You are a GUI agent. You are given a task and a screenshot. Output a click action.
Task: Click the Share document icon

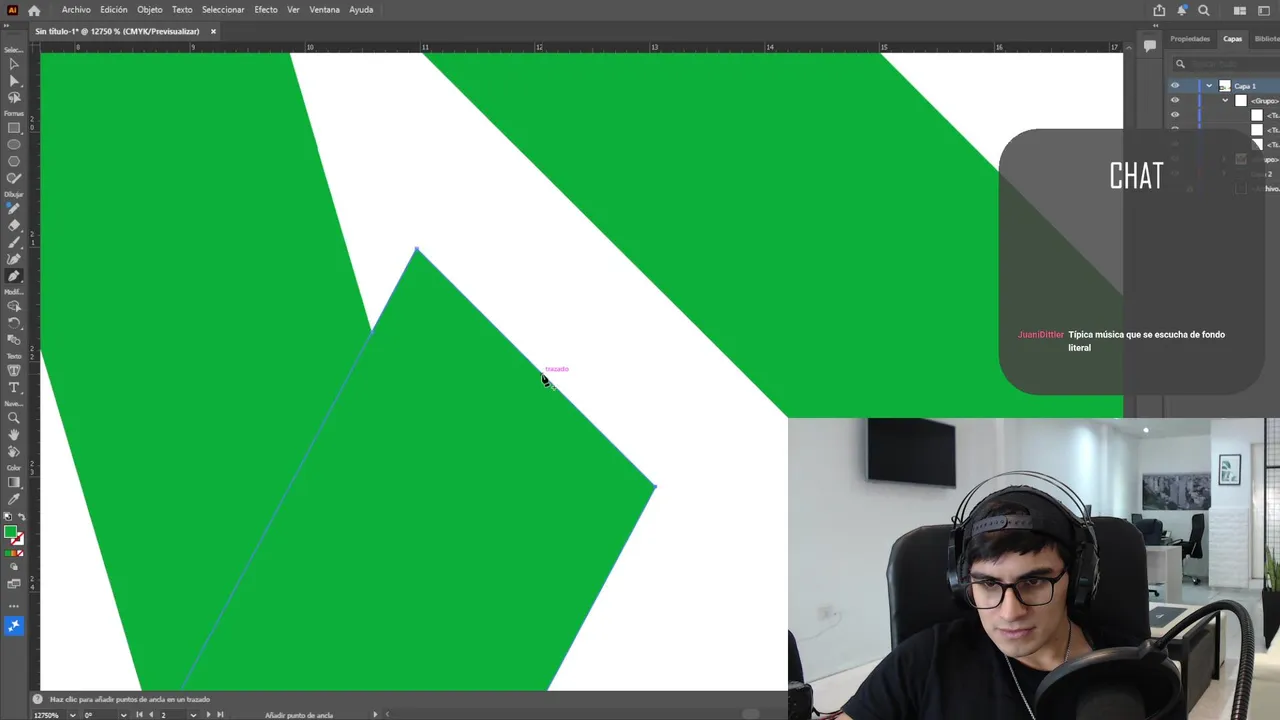[x=1159, y=10]
